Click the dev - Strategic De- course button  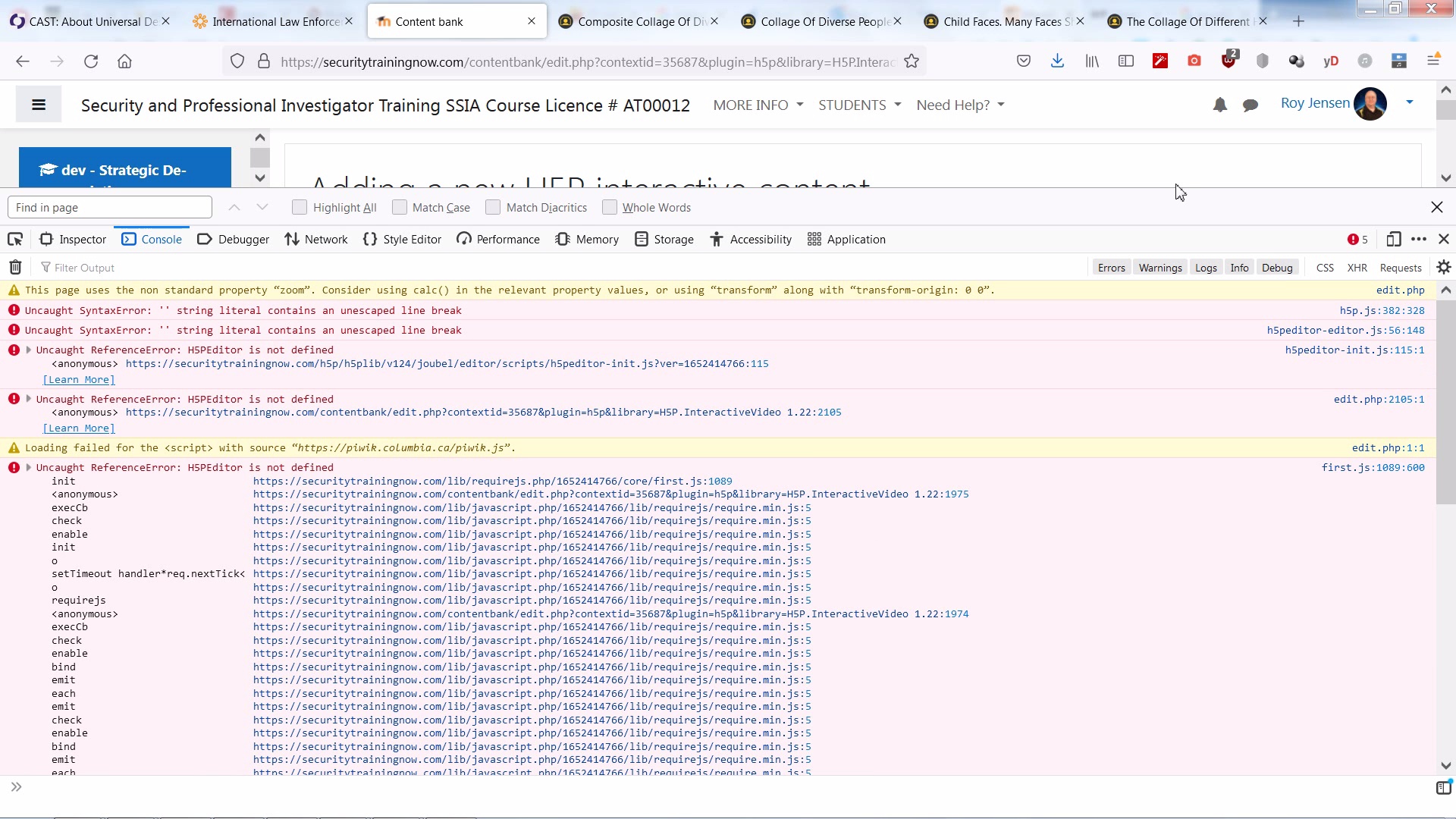(125, 168)
